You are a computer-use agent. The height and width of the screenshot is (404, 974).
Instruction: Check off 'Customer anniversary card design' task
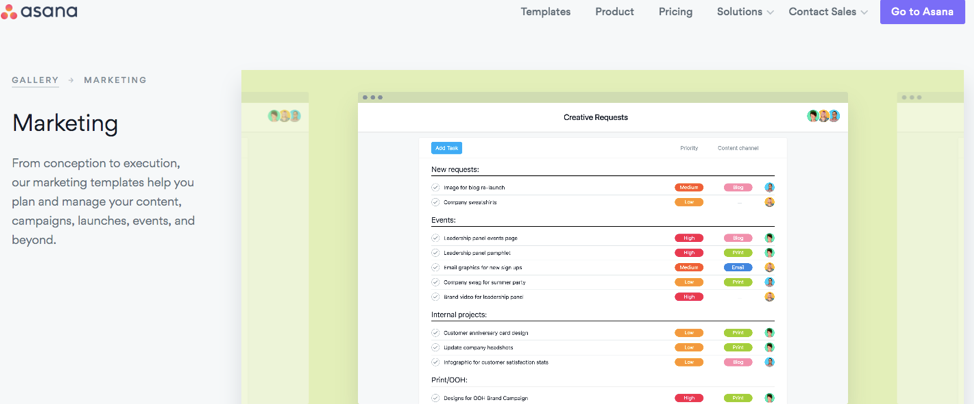coord(435,333)
